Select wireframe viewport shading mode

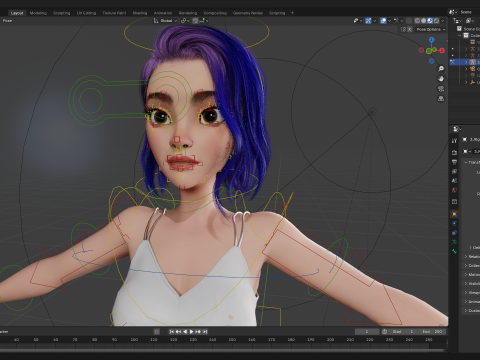click(x=417, y=21)
